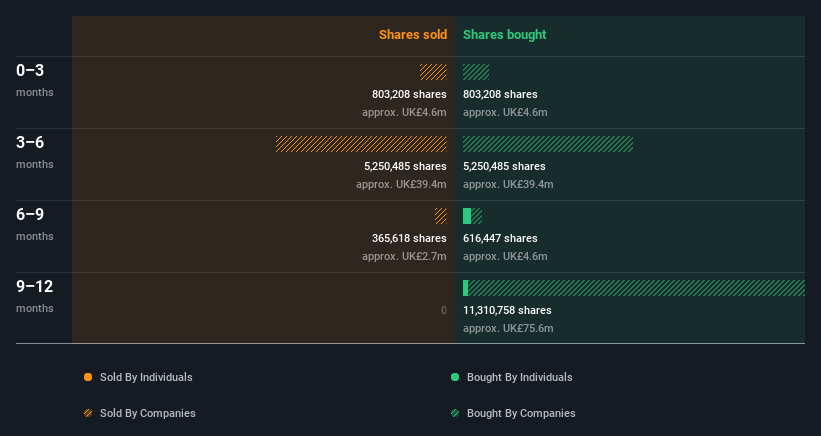Screen dimensions: 821x436
Task: Toggle the Sold By Individuals legend label
Action: pyautogui.click(x=146, y=377)
